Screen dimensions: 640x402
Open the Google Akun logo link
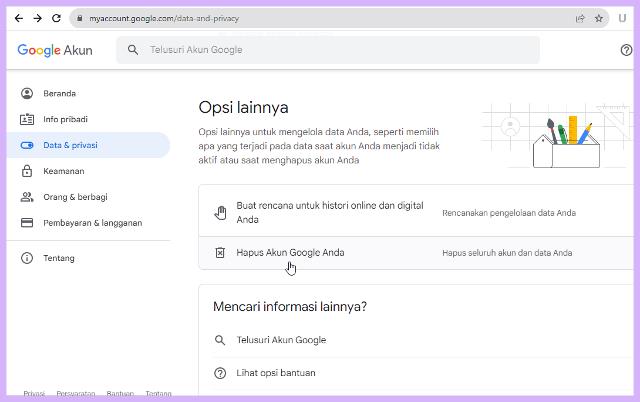55,50
